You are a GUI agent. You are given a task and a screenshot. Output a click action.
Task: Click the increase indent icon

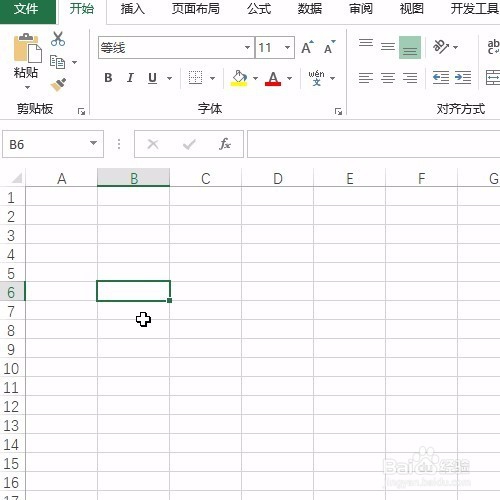[463, 78]
